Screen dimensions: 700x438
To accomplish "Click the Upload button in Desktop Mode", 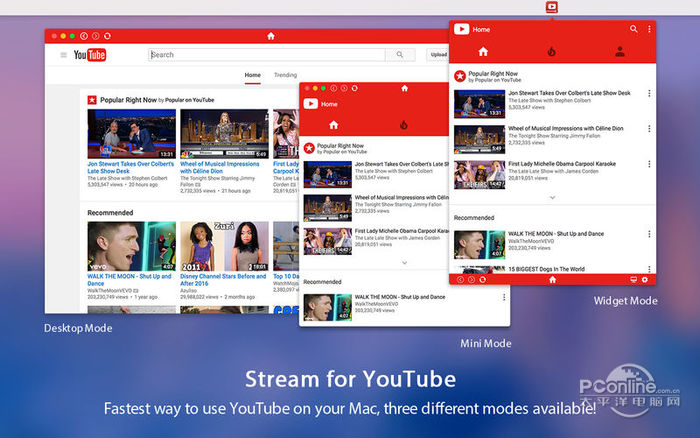I will point(438,54).
